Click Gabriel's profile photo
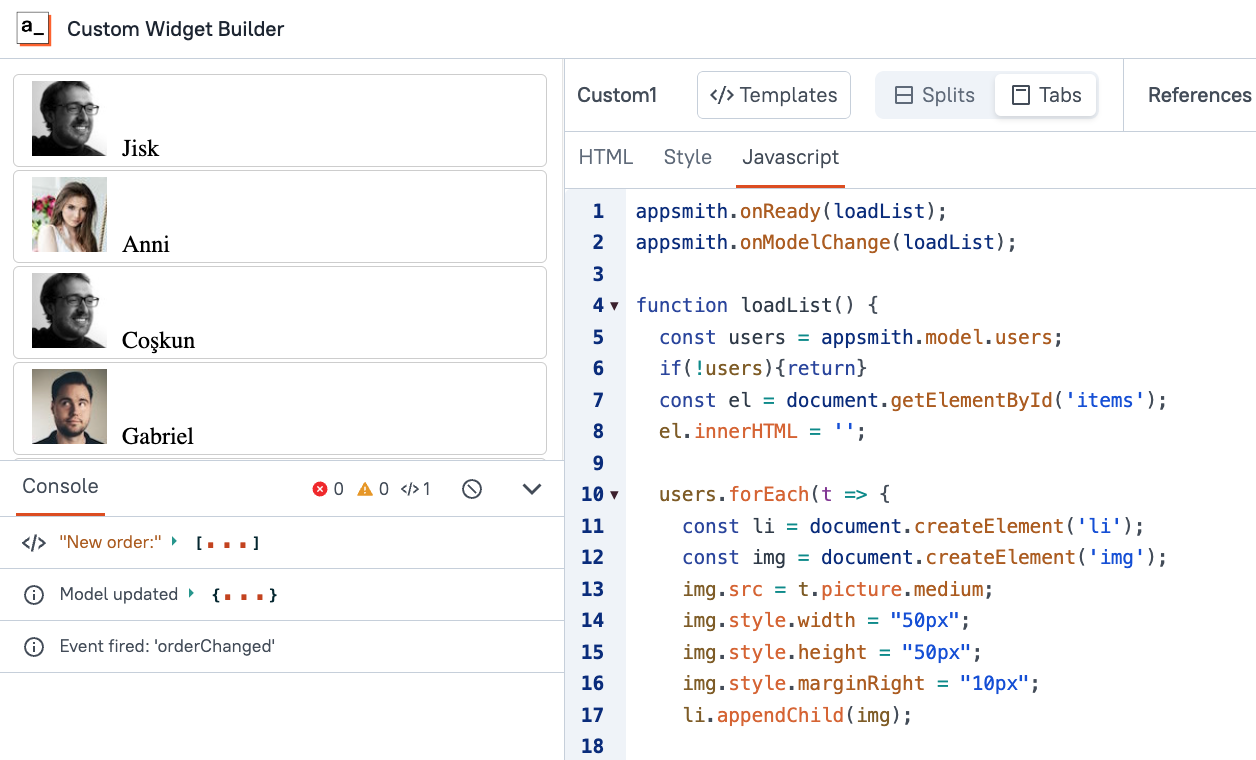Image resolution: width=1256 pixels, height=760 pixels. click(x=69, y=406)
